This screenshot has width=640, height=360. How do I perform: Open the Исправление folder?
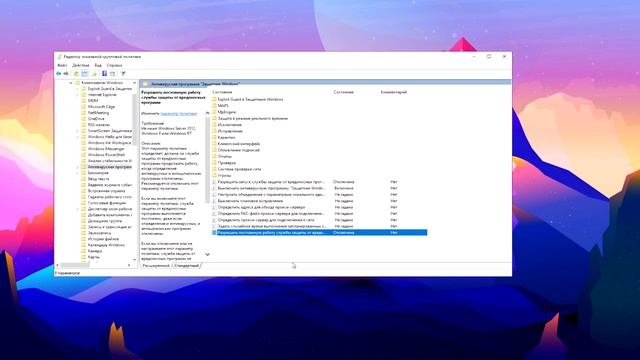coord(228,131)
